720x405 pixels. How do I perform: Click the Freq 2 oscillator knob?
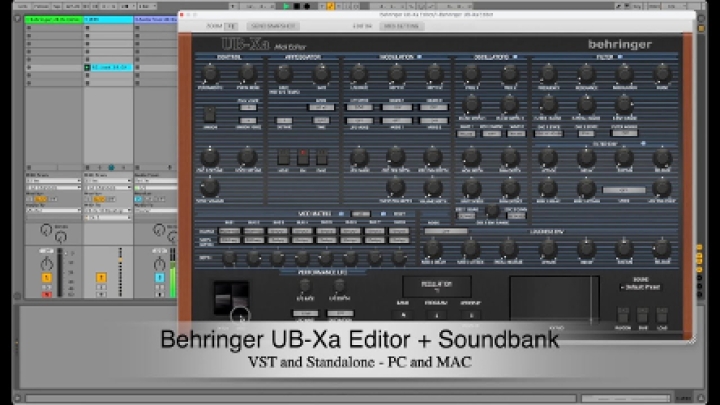(509, 73)
